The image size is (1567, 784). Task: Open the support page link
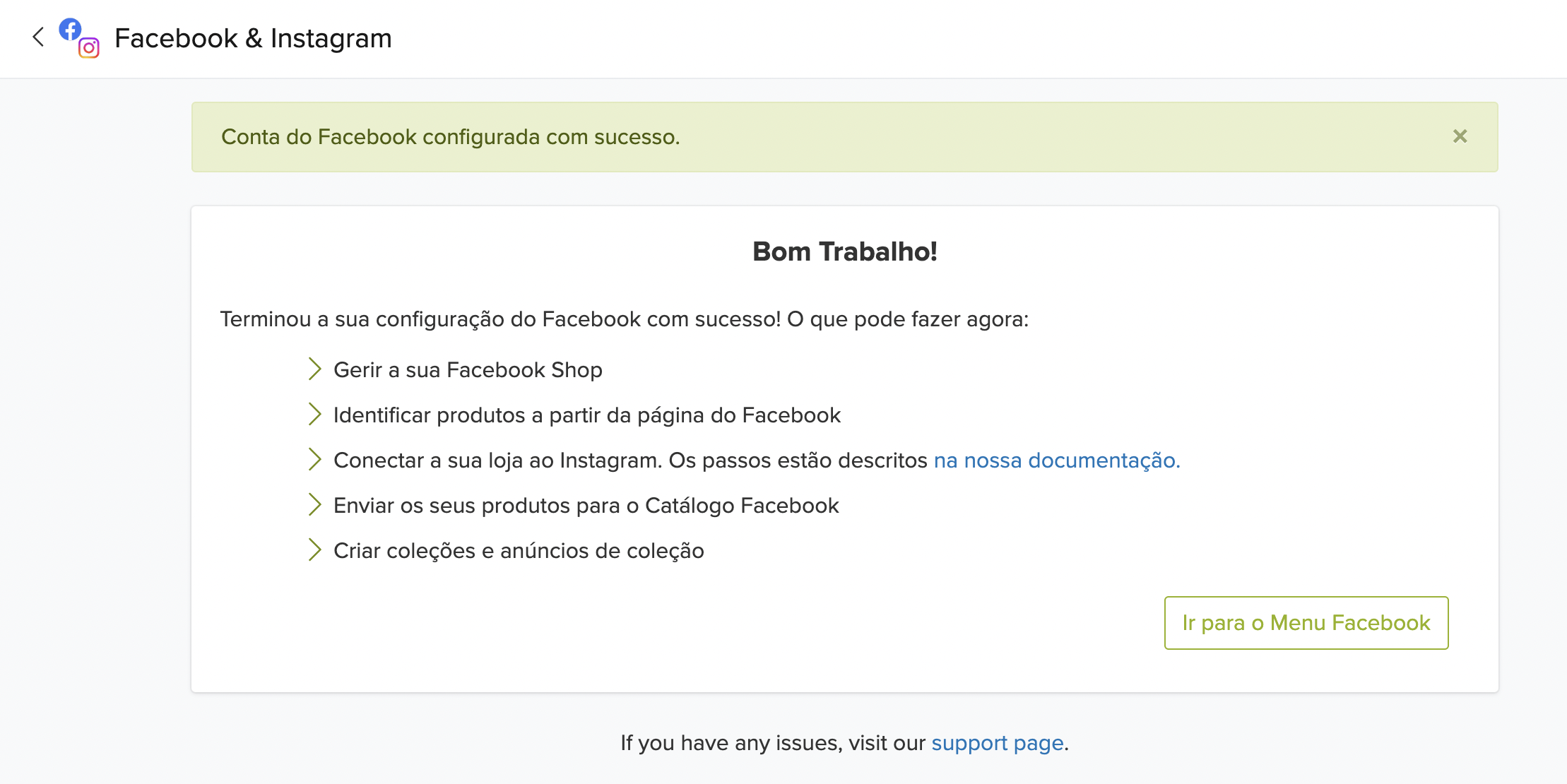pos(997,743)
